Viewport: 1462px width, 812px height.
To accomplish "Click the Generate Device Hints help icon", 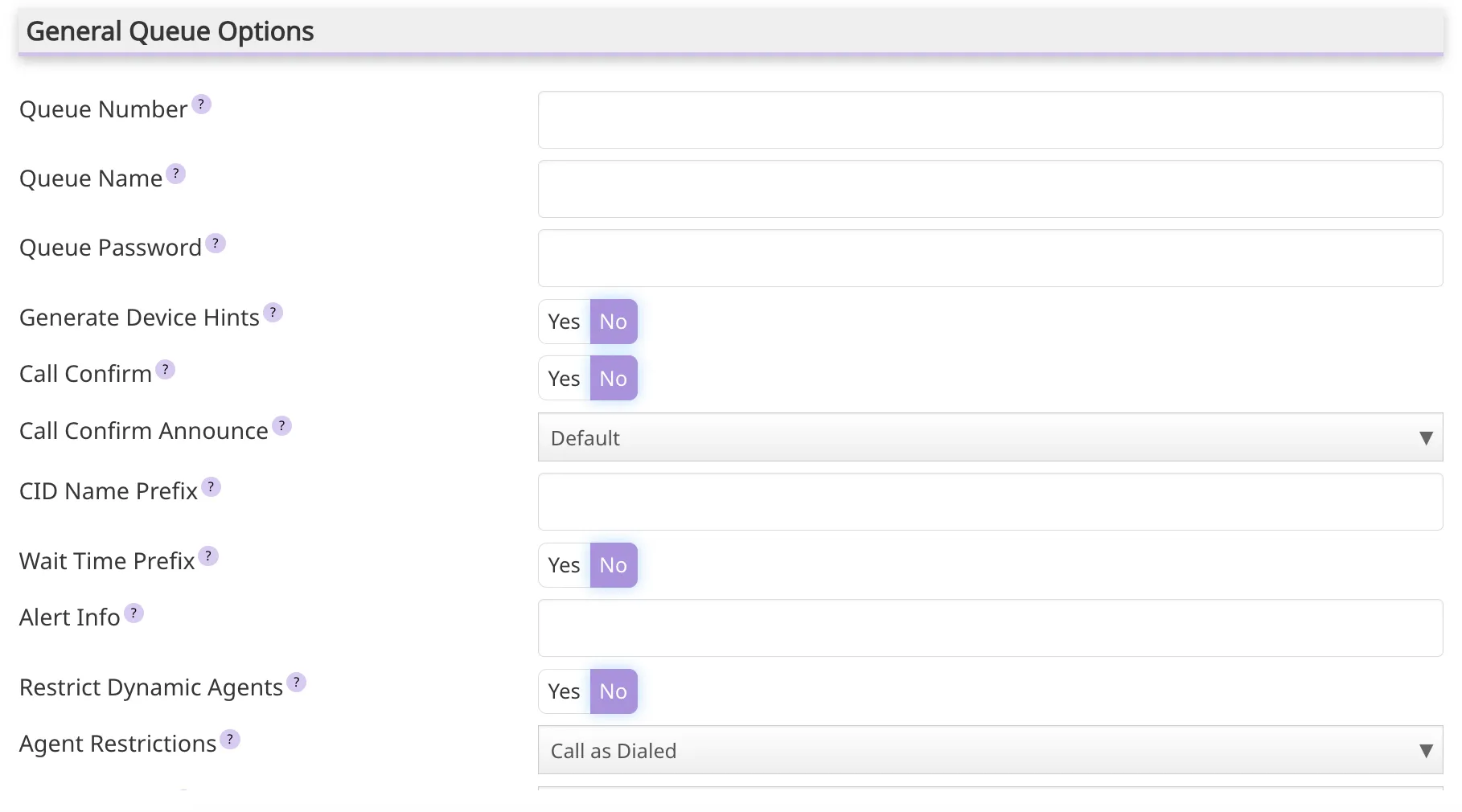I will pyautogui.click(x=273, y=311).
